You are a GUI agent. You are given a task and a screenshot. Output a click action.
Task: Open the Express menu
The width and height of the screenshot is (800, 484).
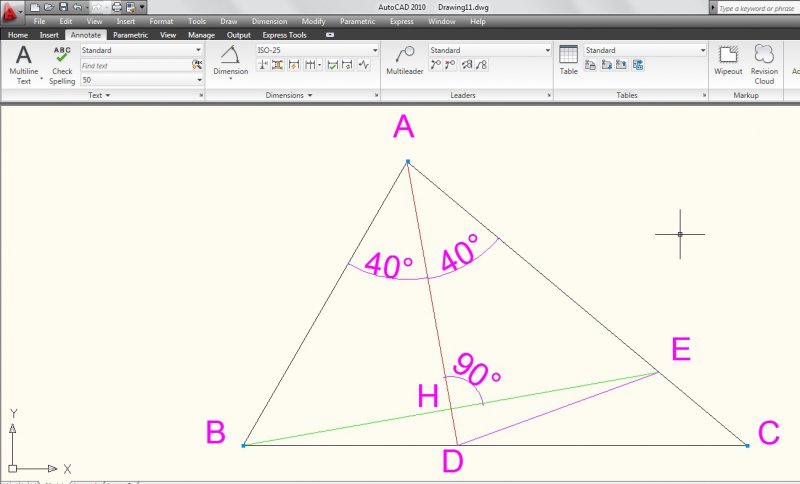click(x=402, y=21)
